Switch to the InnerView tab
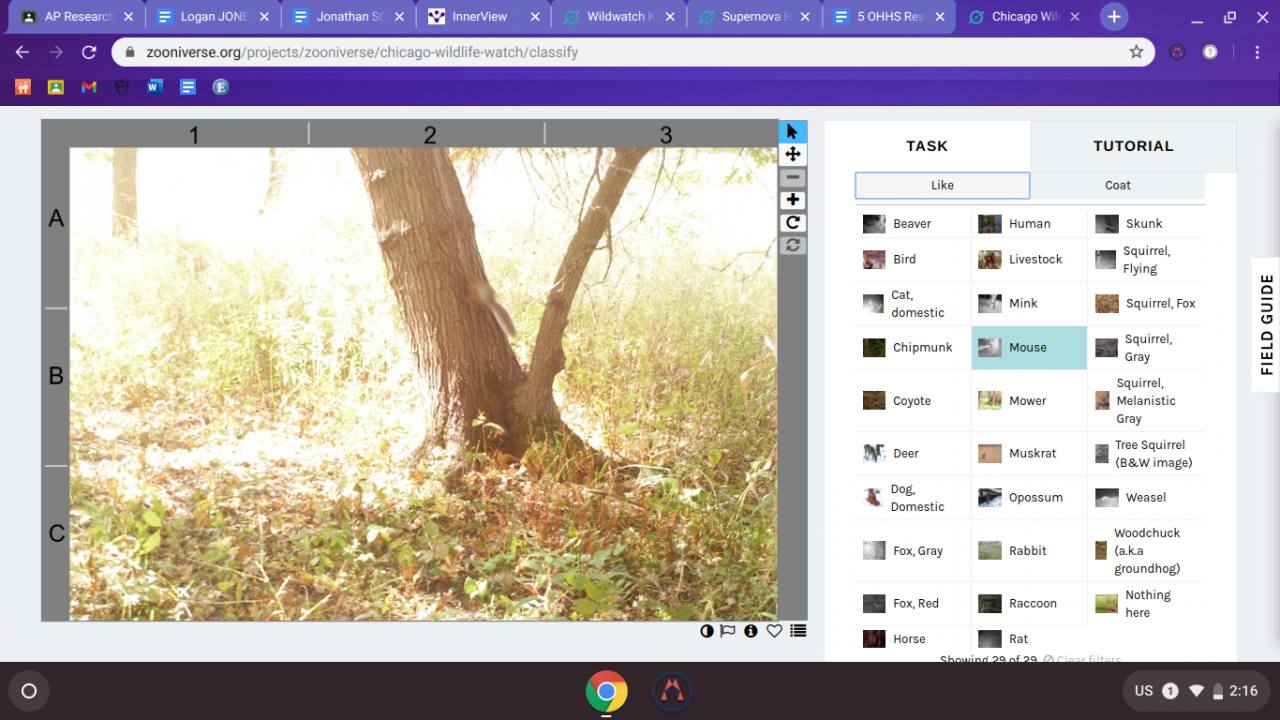 (x=483, y=17)
